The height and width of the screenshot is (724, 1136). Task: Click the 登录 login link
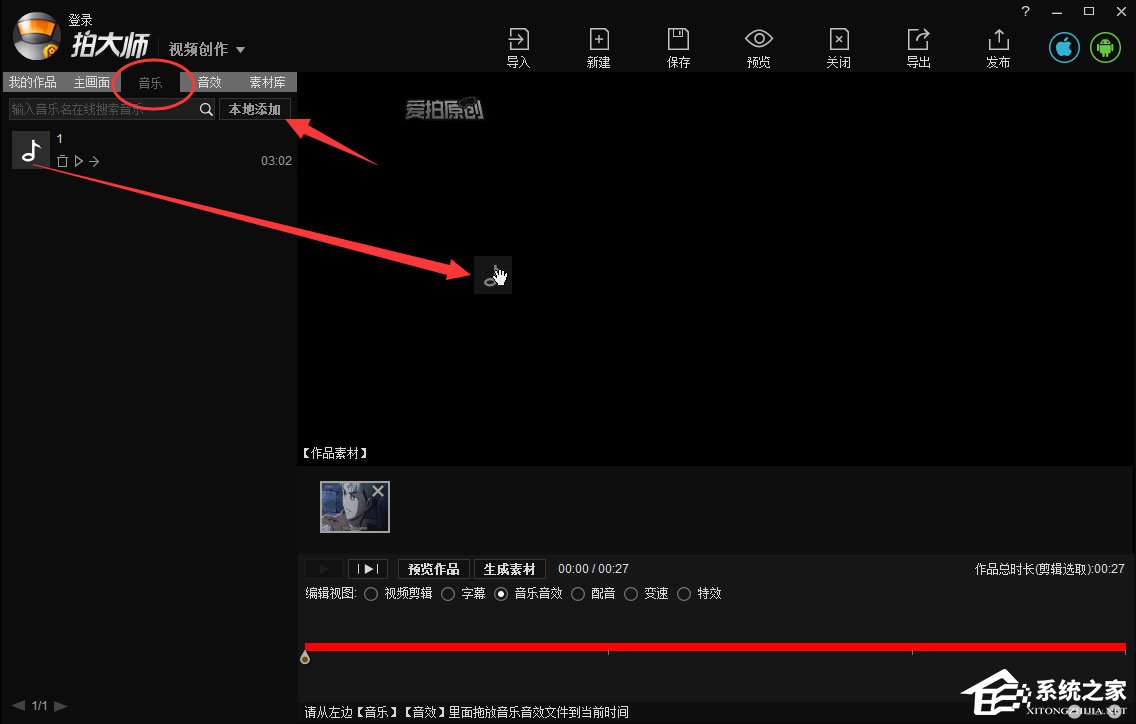pyautogui.click(x=80, y=20)
